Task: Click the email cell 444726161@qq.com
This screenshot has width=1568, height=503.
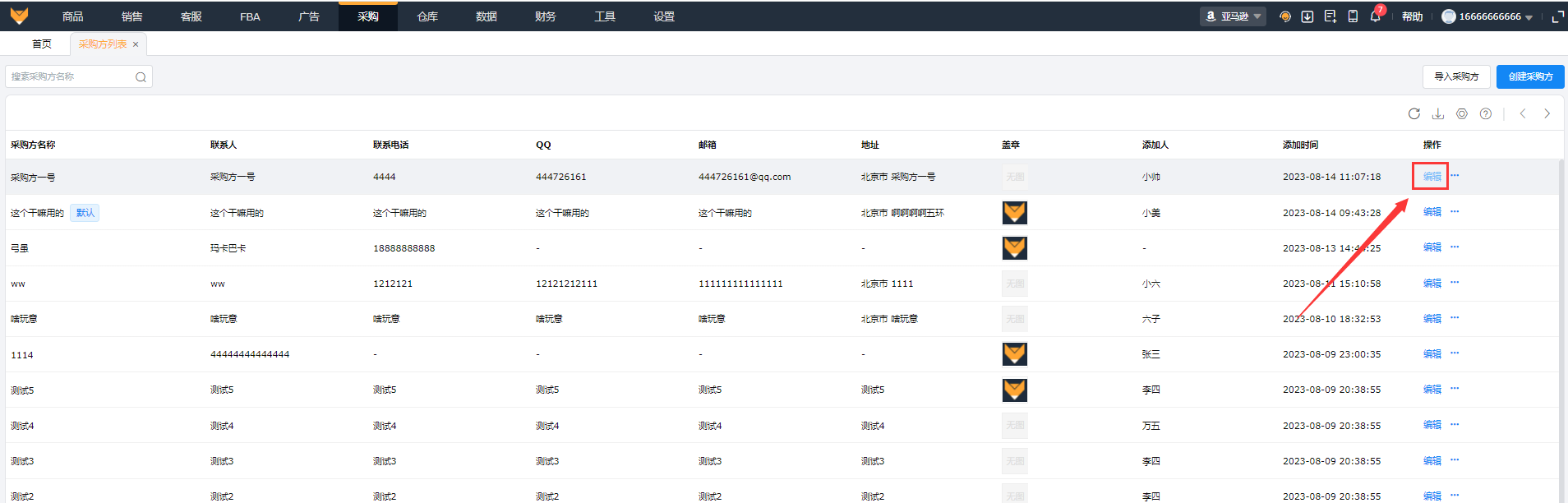Action: coord(745,177)
